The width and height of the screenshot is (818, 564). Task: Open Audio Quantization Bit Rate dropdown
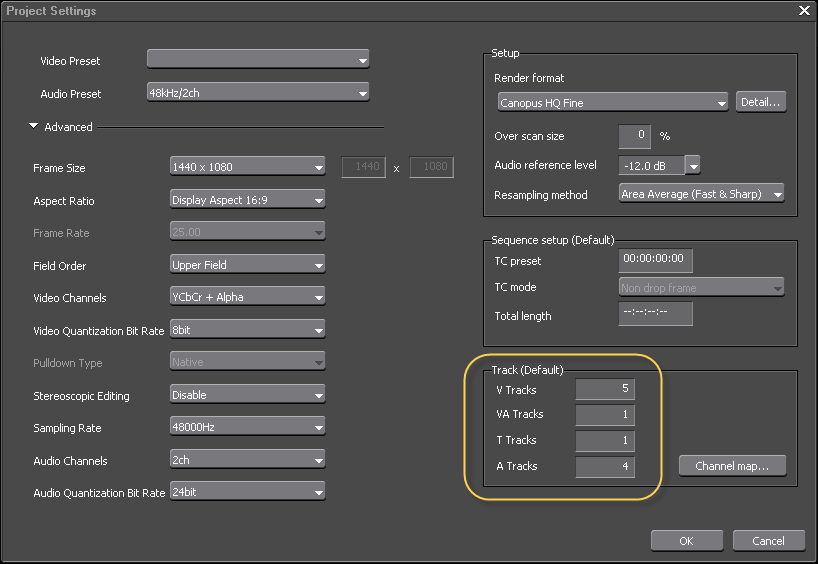[248, 492]
